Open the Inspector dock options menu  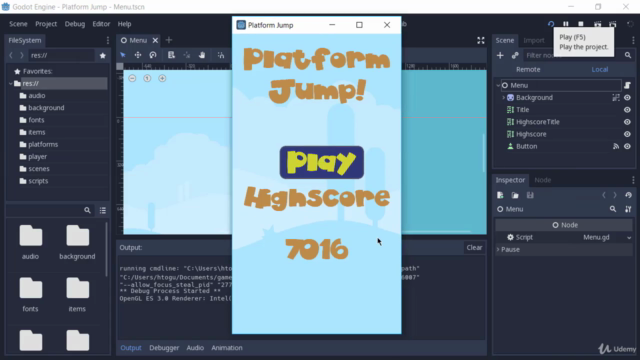click(633, 180)
